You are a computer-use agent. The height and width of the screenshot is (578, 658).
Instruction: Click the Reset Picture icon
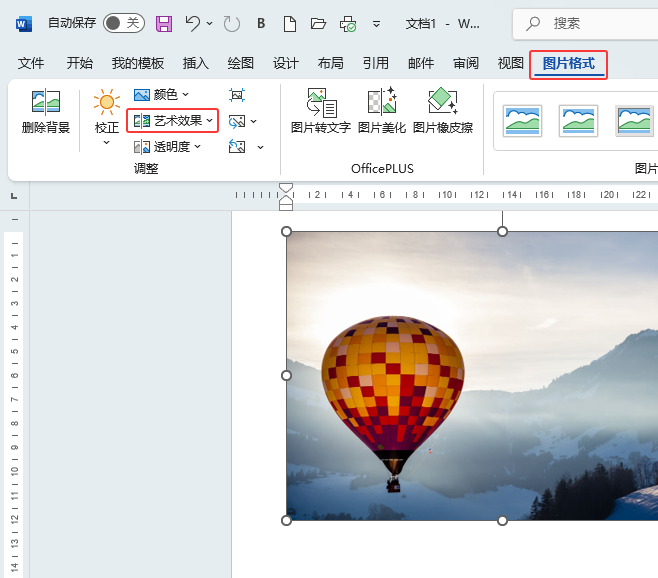(x=237, y=147)
